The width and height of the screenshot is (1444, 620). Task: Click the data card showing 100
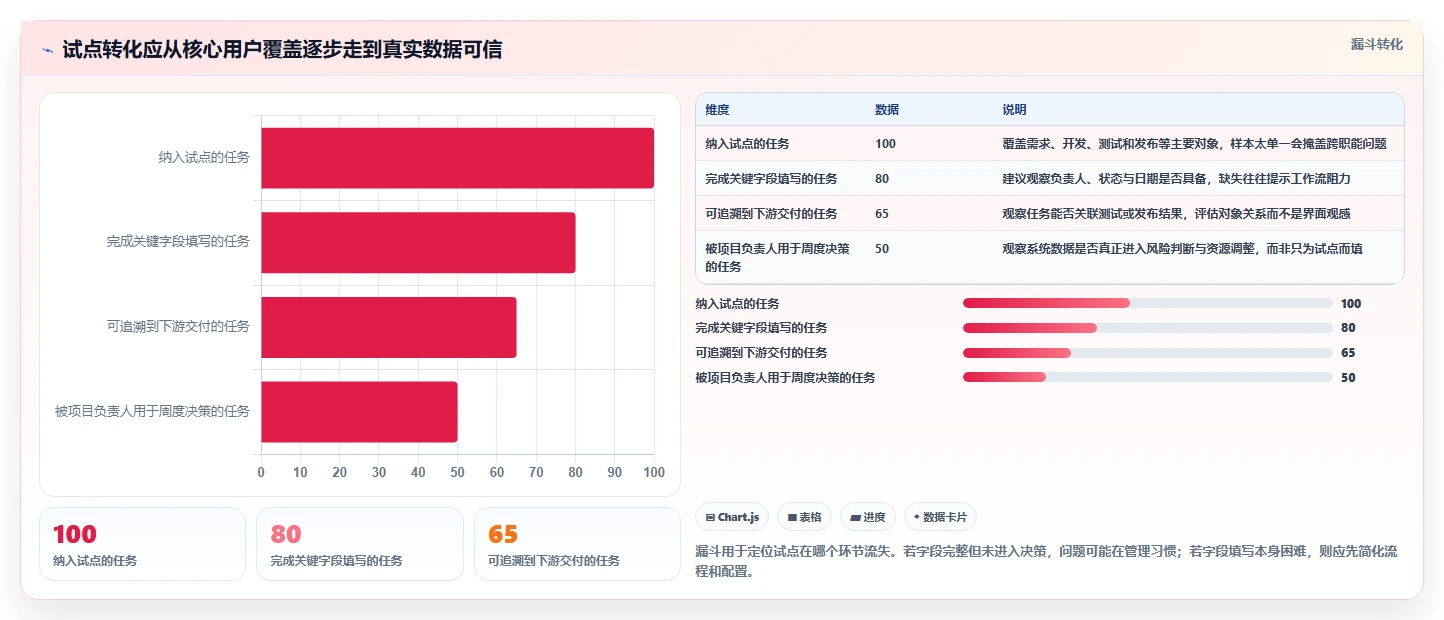point(142,544)
